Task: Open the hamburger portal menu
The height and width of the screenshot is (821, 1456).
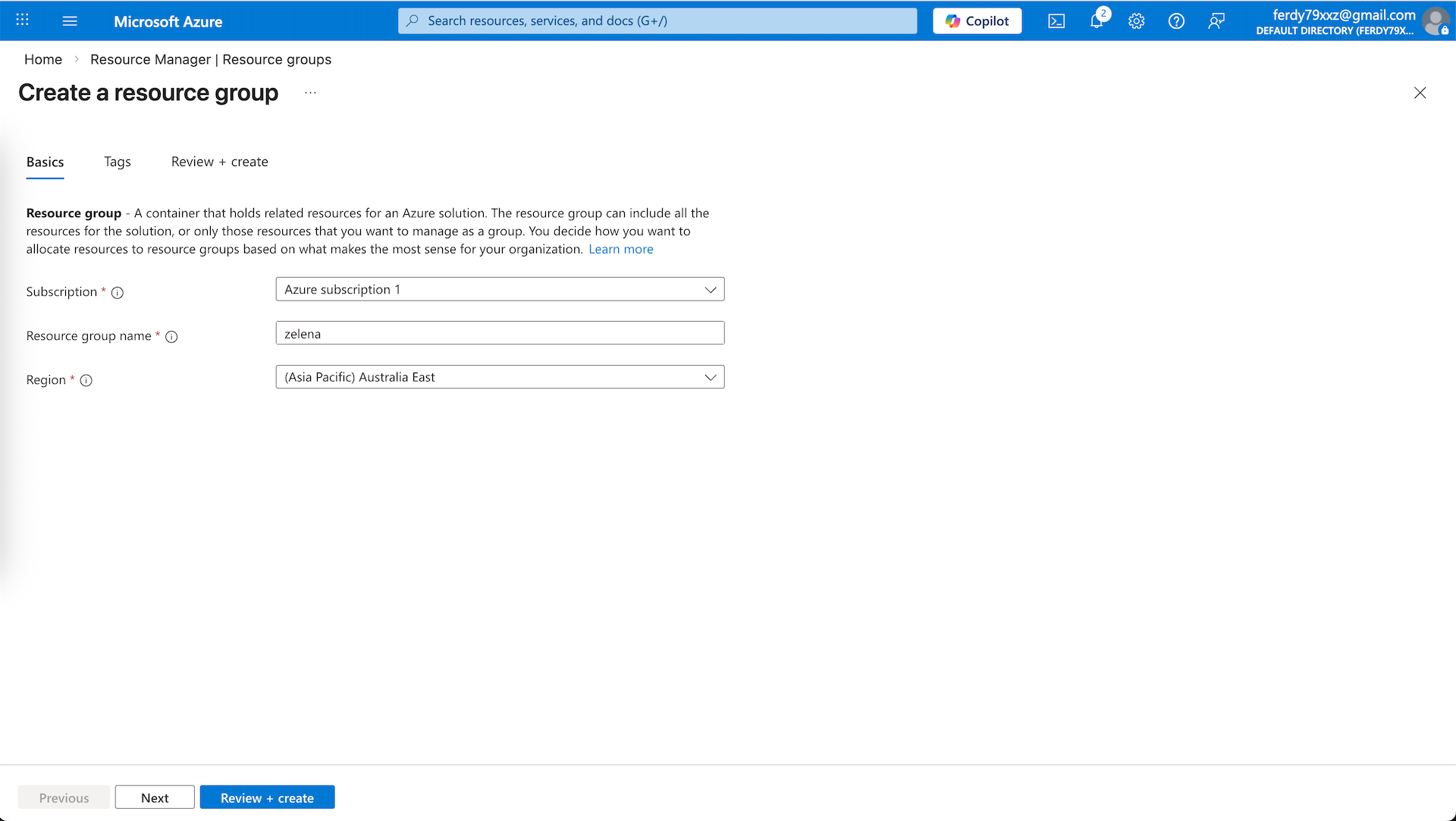Action: pyautogui.click(x=70, y=20)
